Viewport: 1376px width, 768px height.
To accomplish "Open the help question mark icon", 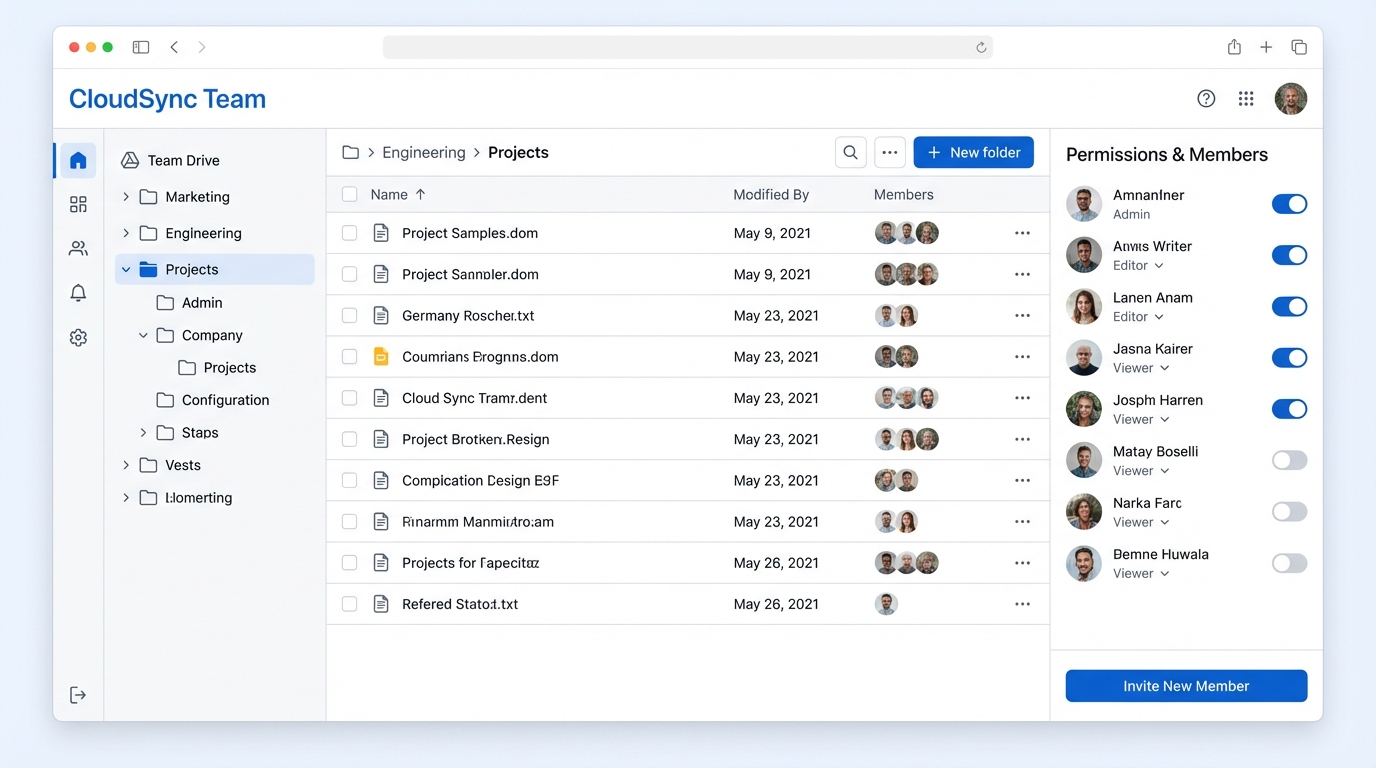I will click(x=1206, y=98).
